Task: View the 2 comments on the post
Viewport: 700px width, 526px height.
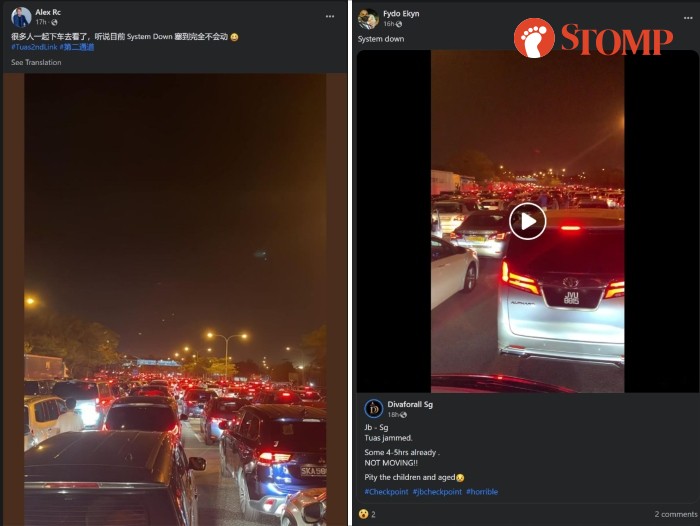Action: pyautogui.click(x=676, y=514)
